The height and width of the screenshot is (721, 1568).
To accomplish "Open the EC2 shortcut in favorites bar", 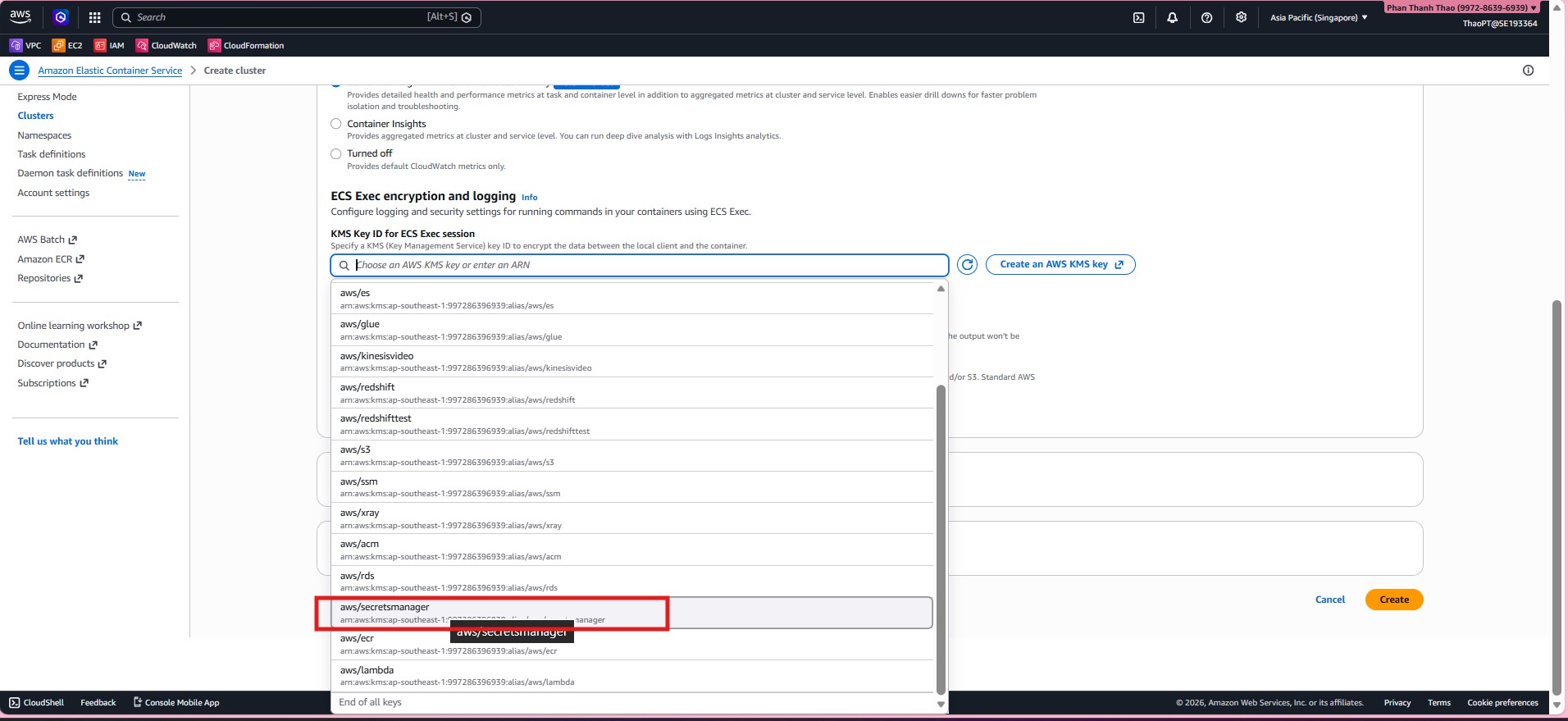I will click(67, 46).
